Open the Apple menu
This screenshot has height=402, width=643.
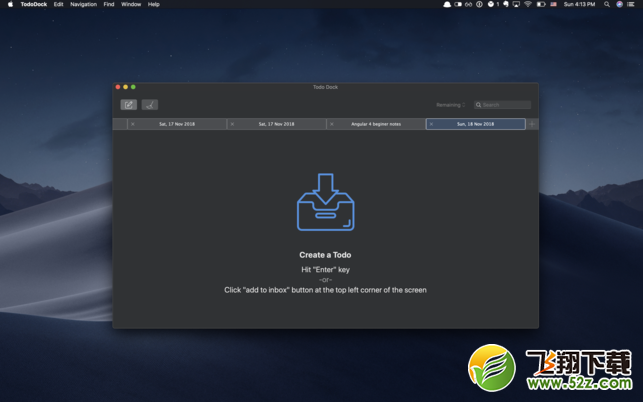pyautogui.click(x=10, y=4)
